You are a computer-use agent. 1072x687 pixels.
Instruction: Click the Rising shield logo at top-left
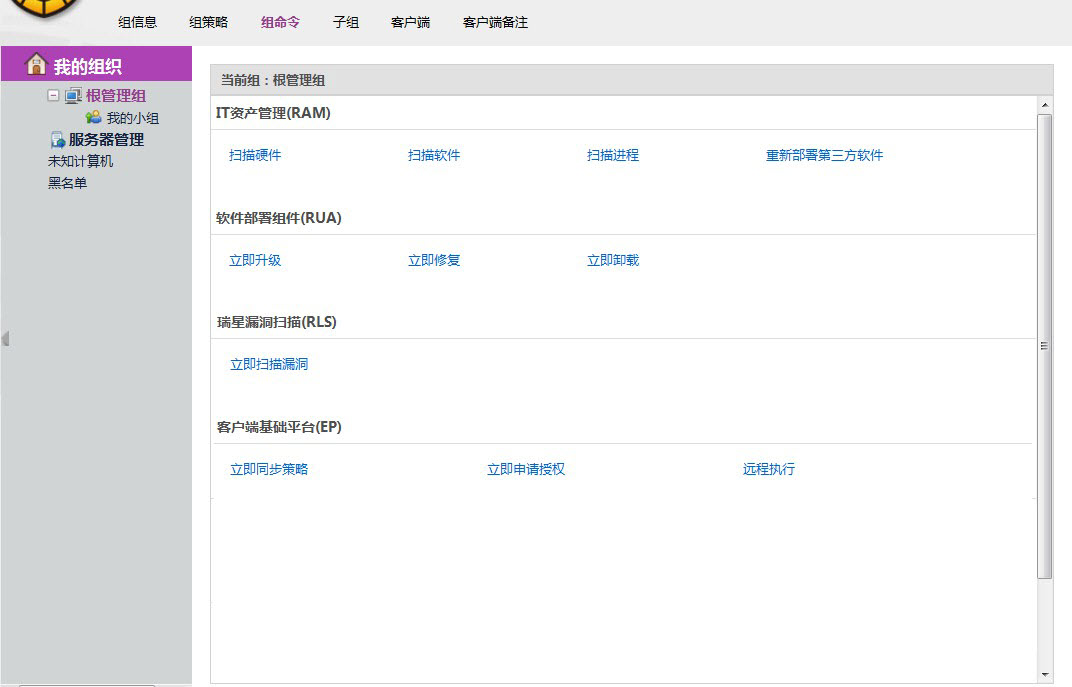click(x=42, y=8)
